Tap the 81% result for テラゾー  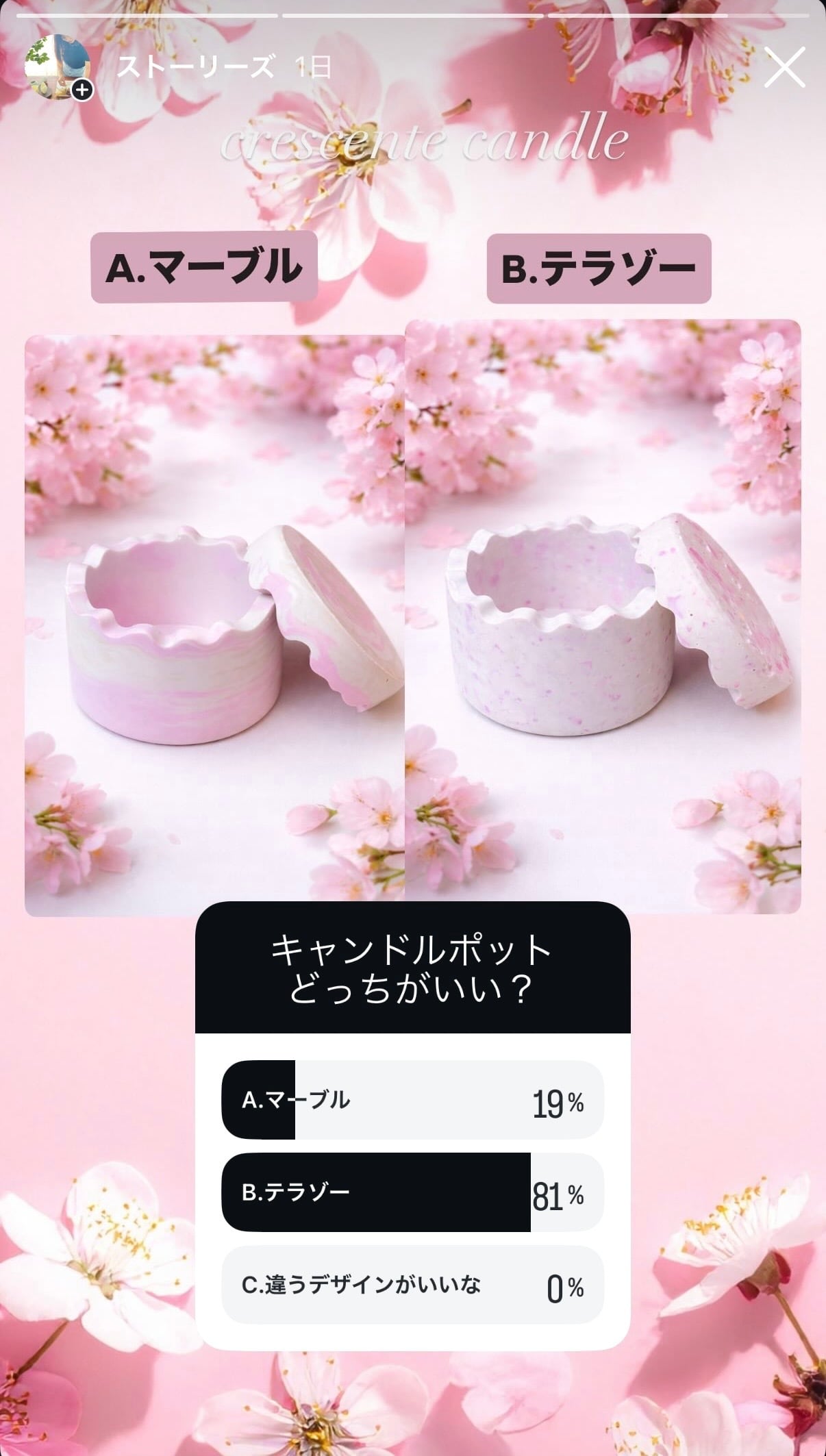558,1196
